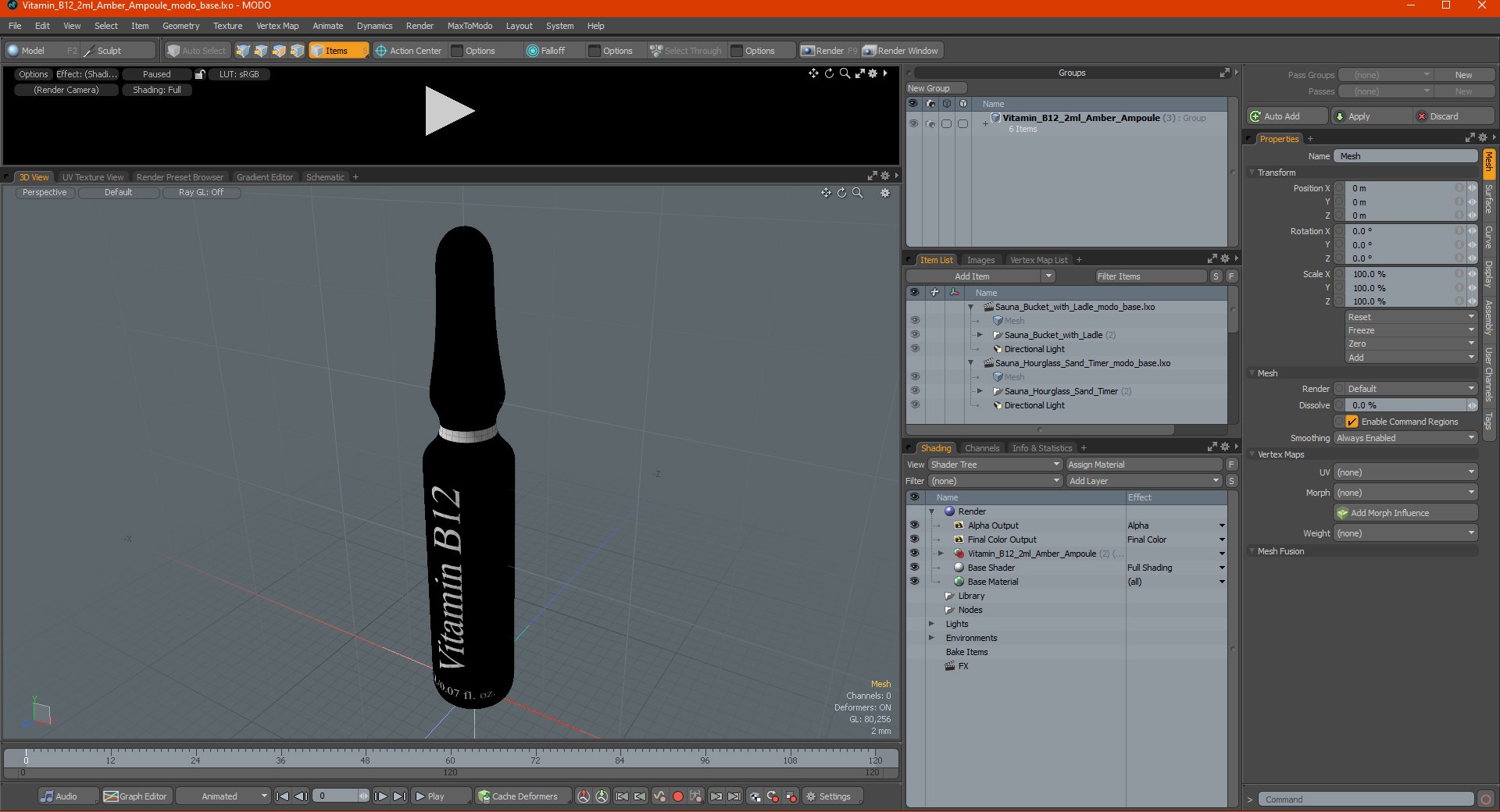Hide Sauna_Bucket_with_Ladle item
The image size is (1500, 812).
pos(914,335)
